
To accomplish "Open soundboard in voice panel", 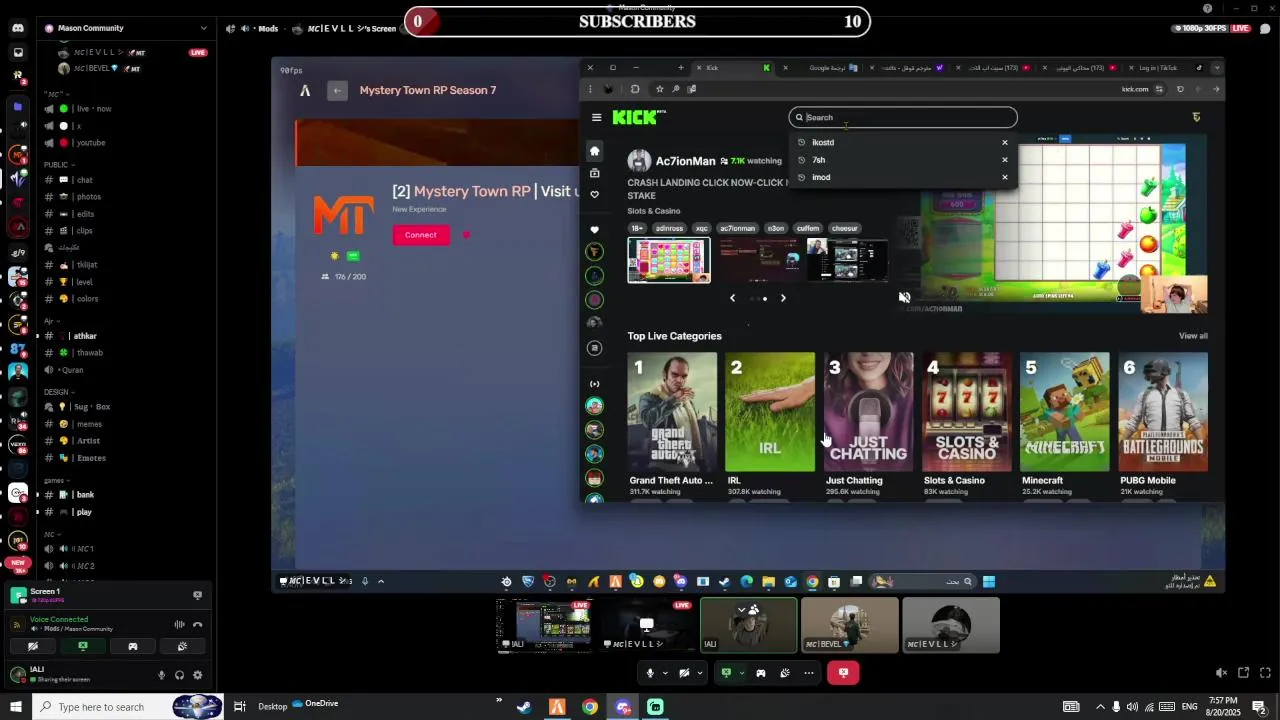I will 182,646.
